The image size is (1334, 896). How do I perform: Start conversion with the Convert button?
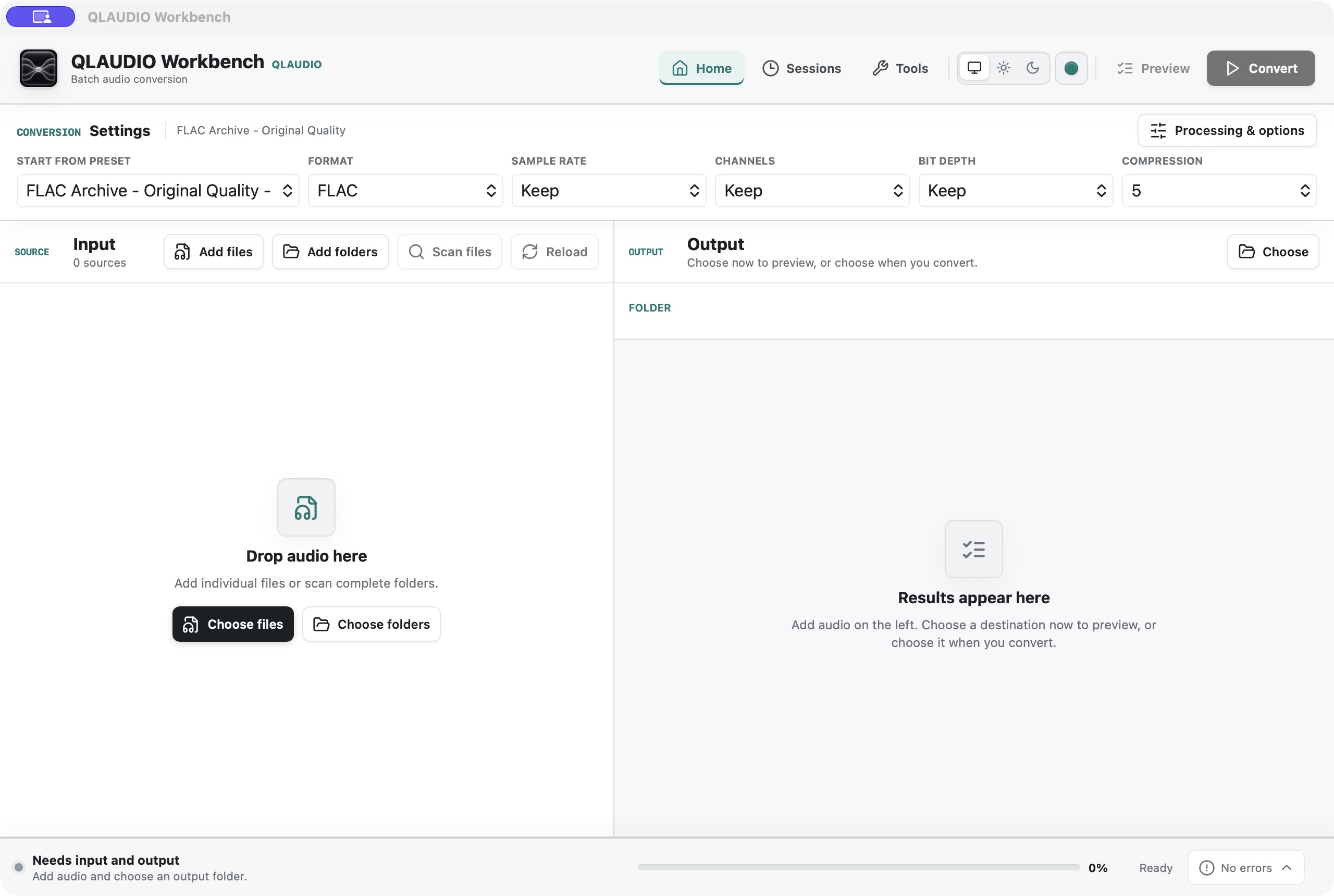point(1261,68)
